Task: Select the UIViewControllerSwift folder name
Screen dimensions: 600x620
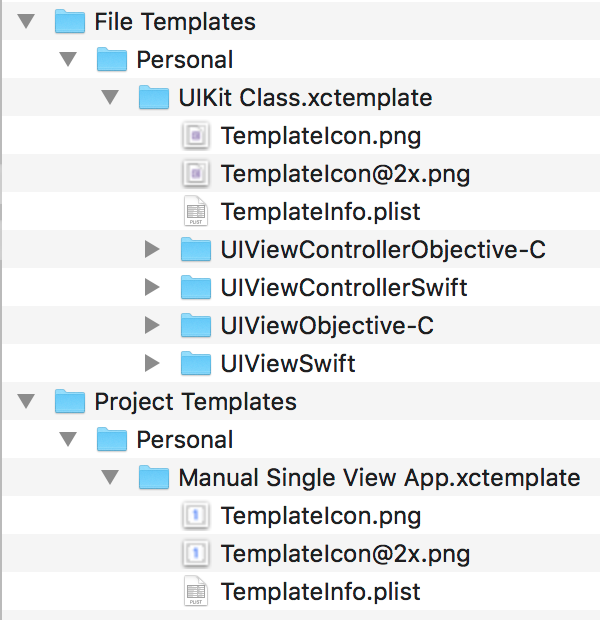Action: (344, 287)
